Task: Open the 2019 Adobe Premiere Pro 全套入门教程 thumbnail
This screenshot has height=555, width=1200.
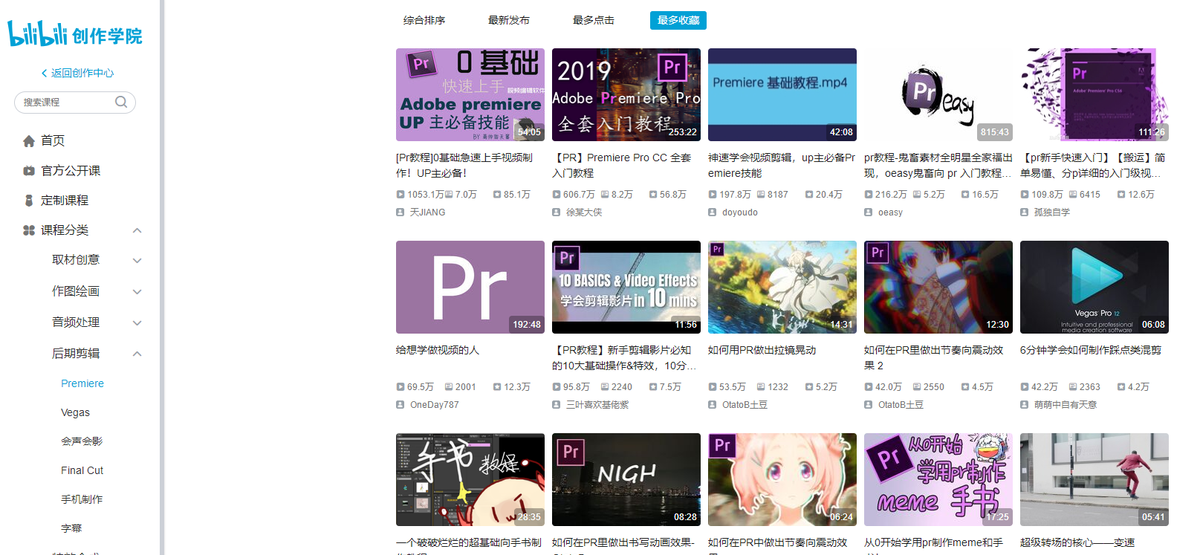Action: [626, 94]
